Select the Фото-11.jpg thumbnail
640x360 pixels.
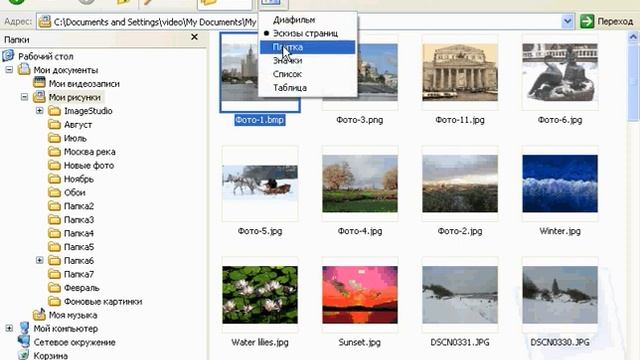pos(460,72)
